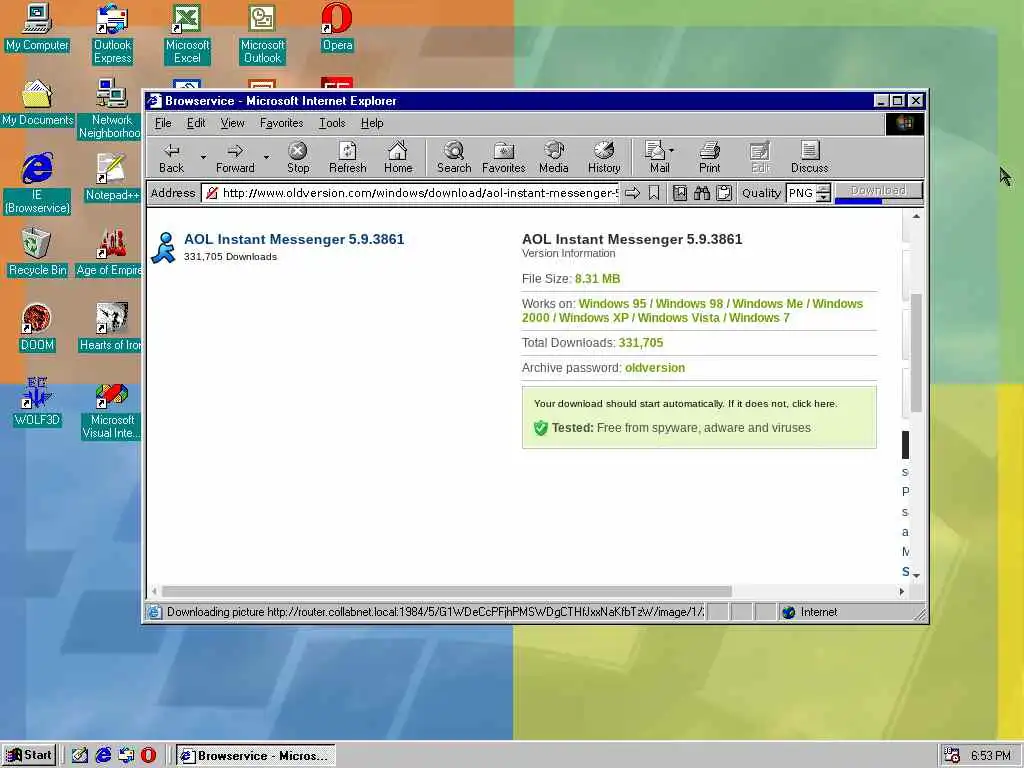
Task: Print the current page
Action: (709, 158)
